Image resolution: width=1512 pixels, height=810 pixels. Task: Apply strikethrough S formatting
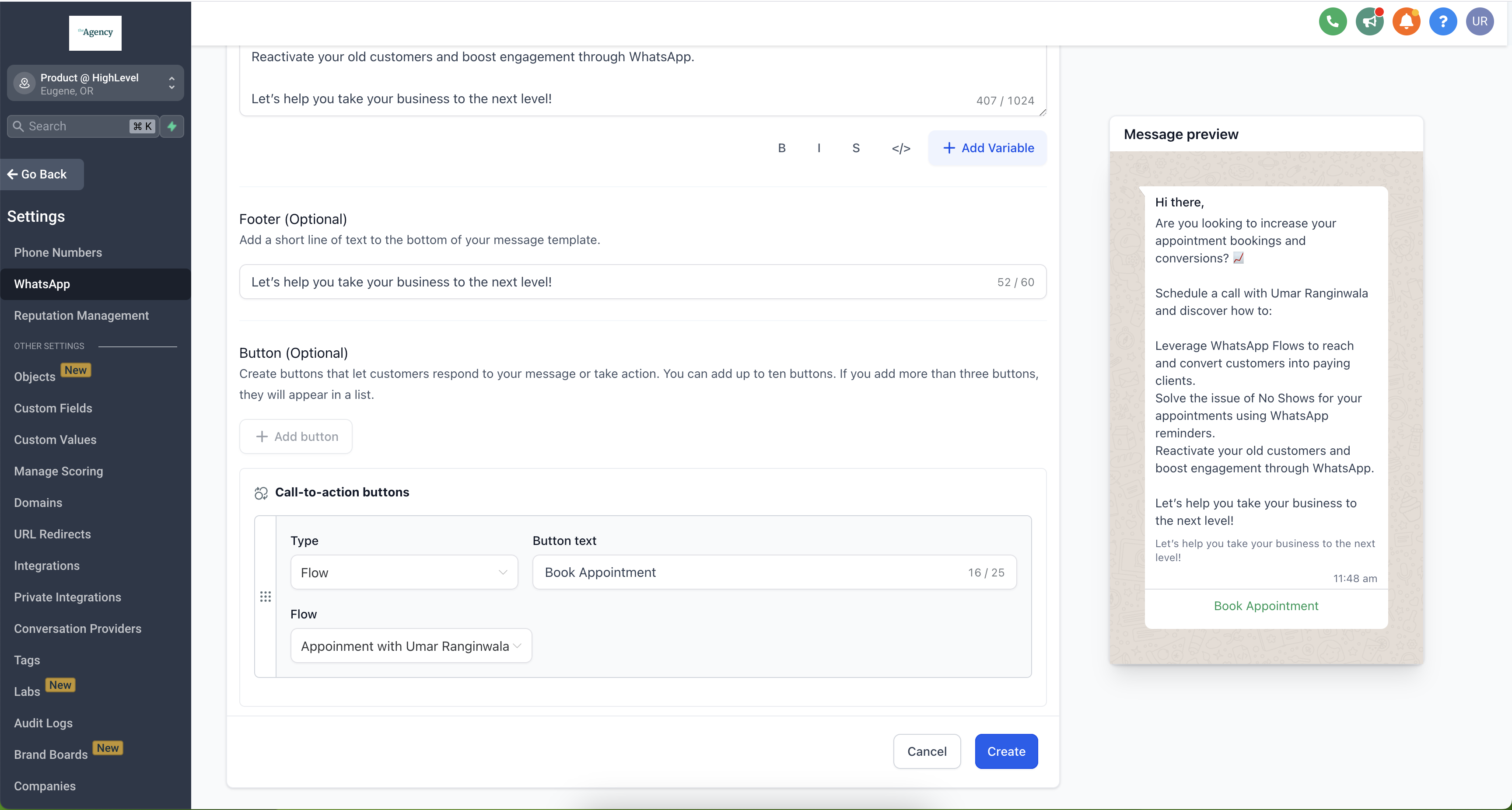point(856,148)
